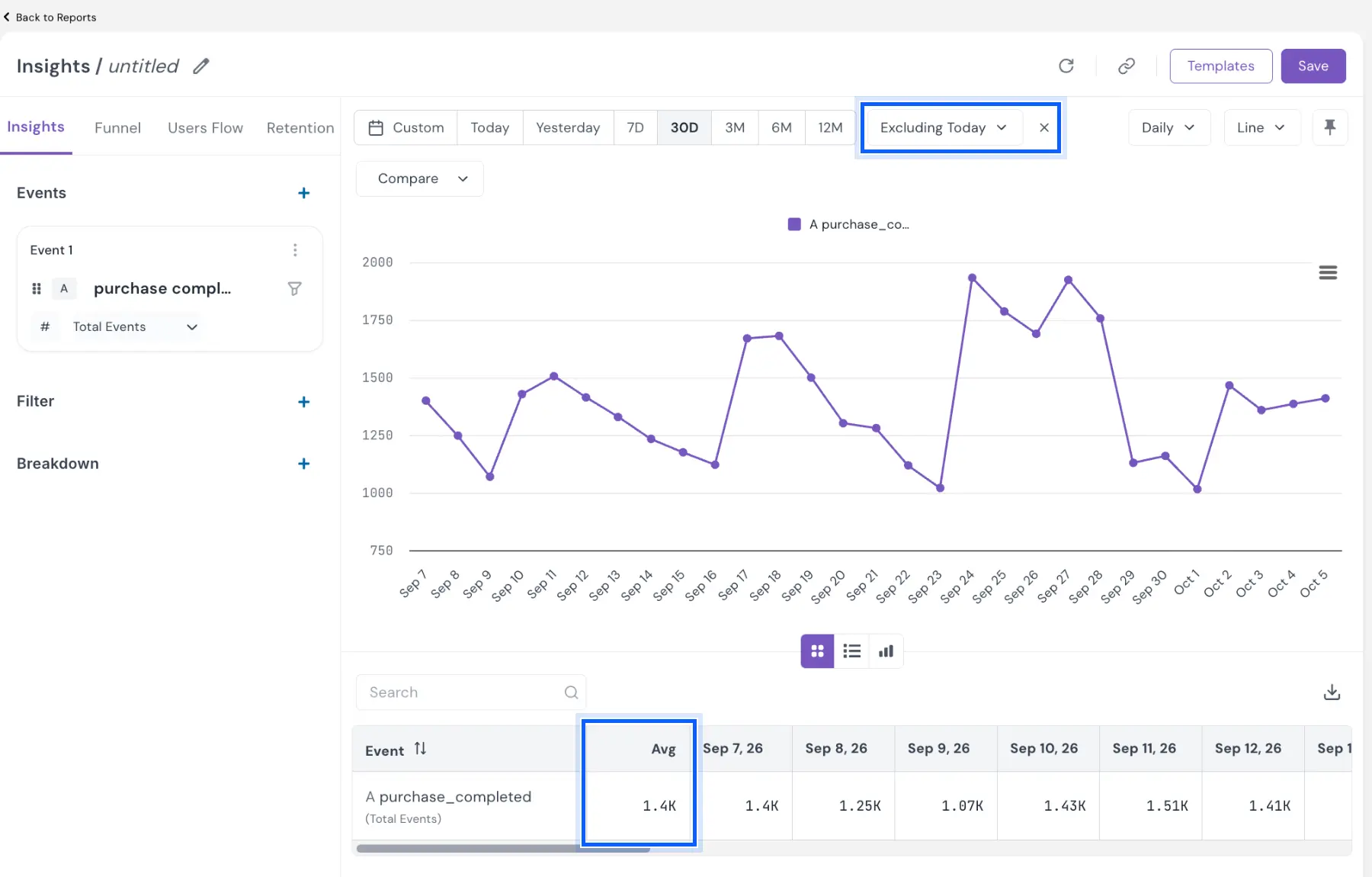Click the calendar icon on Custom range
1372x877 pixels.
click(x=376, y=128)
